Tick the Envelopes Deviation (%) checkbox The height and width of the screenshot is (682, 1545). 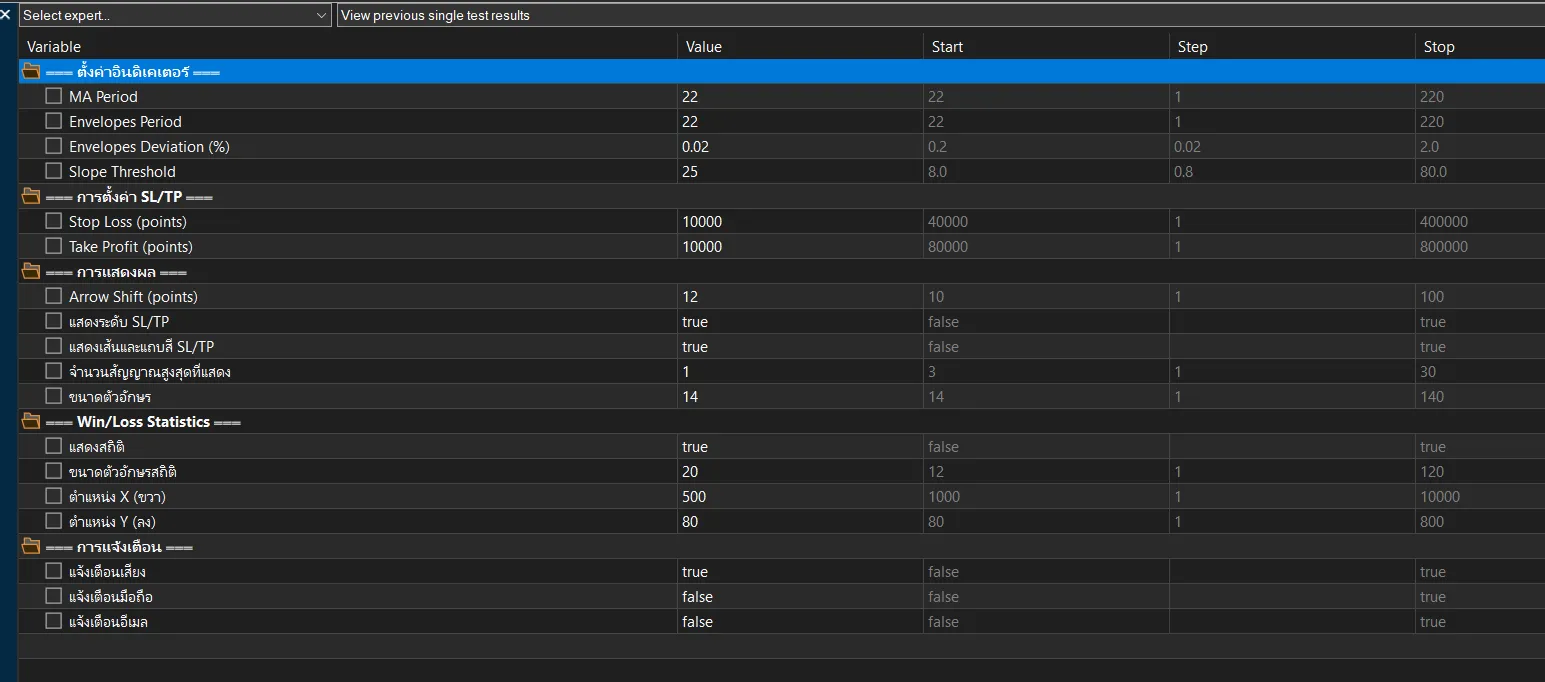[x=54, y=146]
